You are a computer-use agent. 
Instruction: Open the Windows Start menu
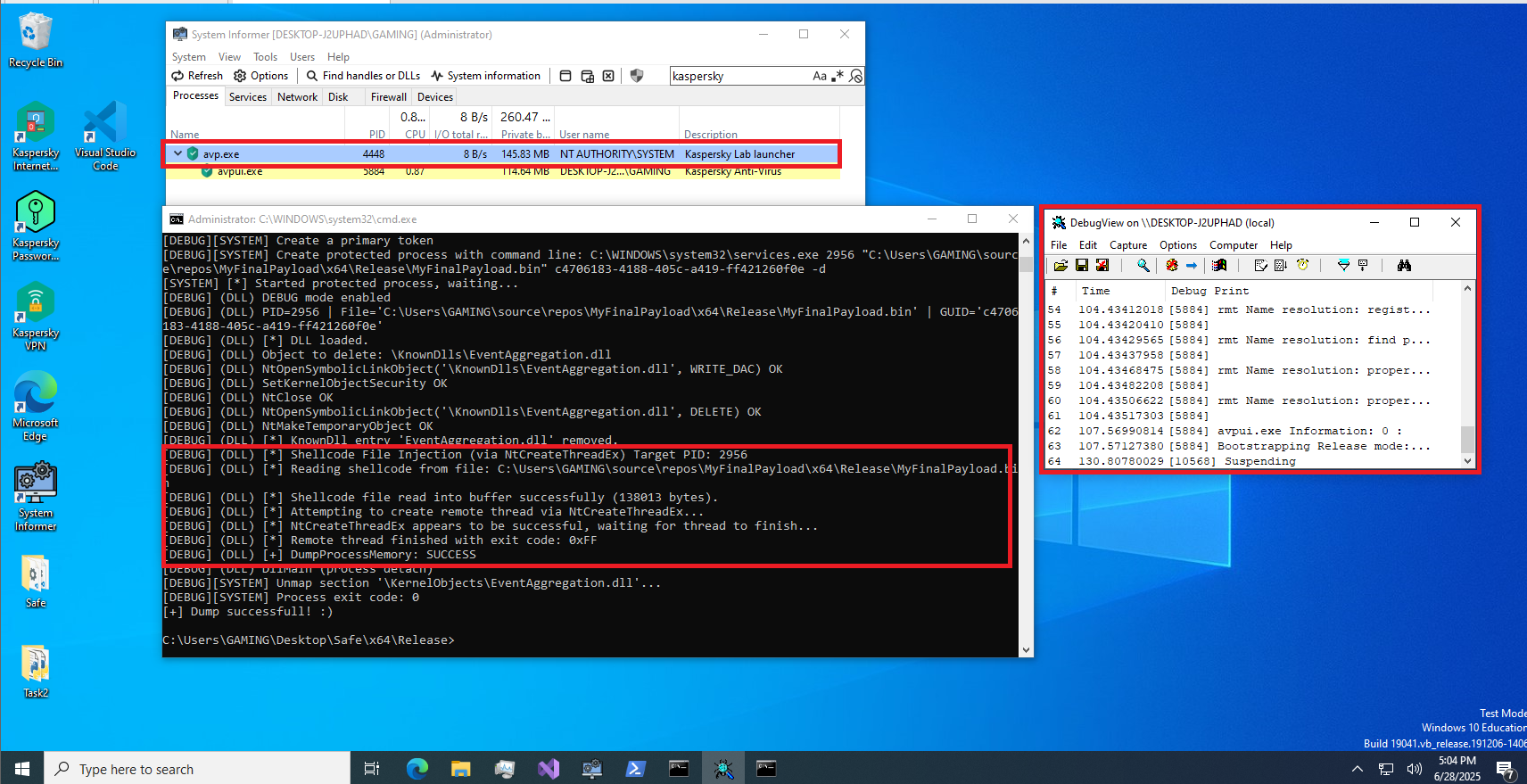[22, 769]
